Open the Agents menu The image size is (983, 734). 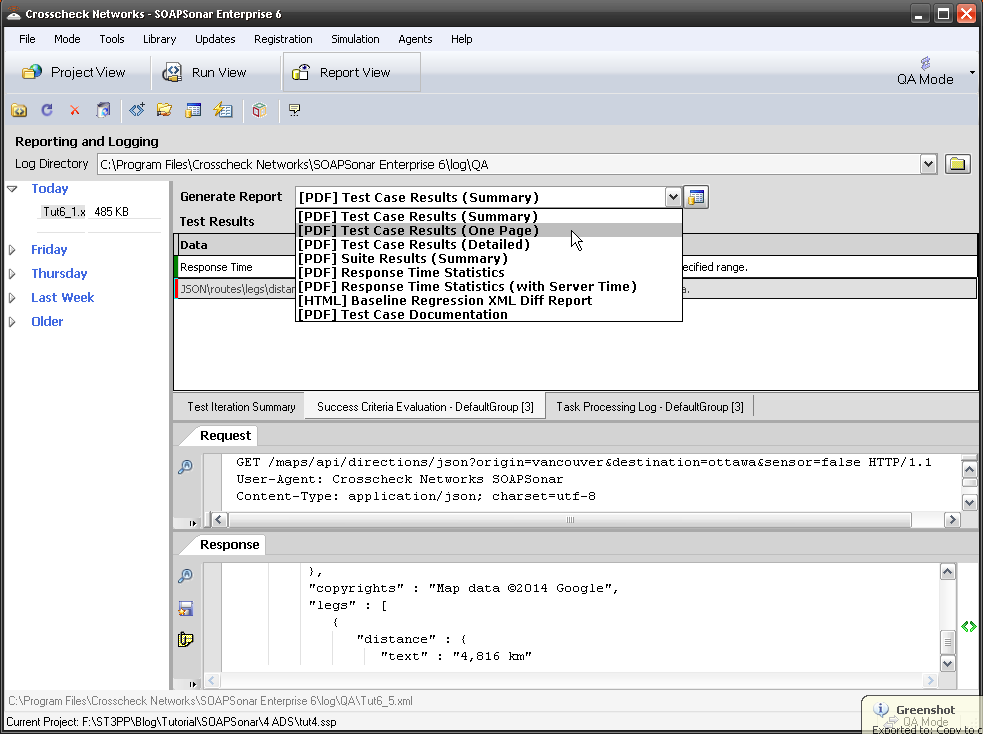pos(415,39)
